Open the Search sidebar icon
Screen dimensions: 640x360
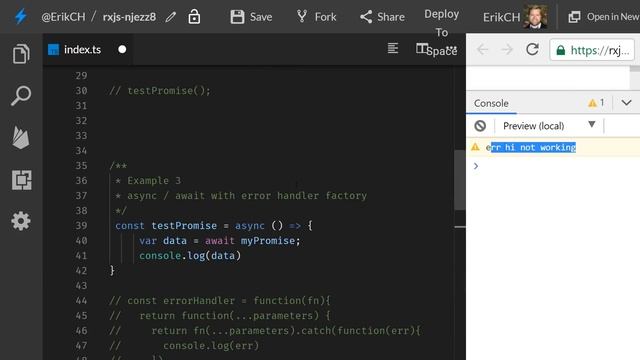pos(21,96)
